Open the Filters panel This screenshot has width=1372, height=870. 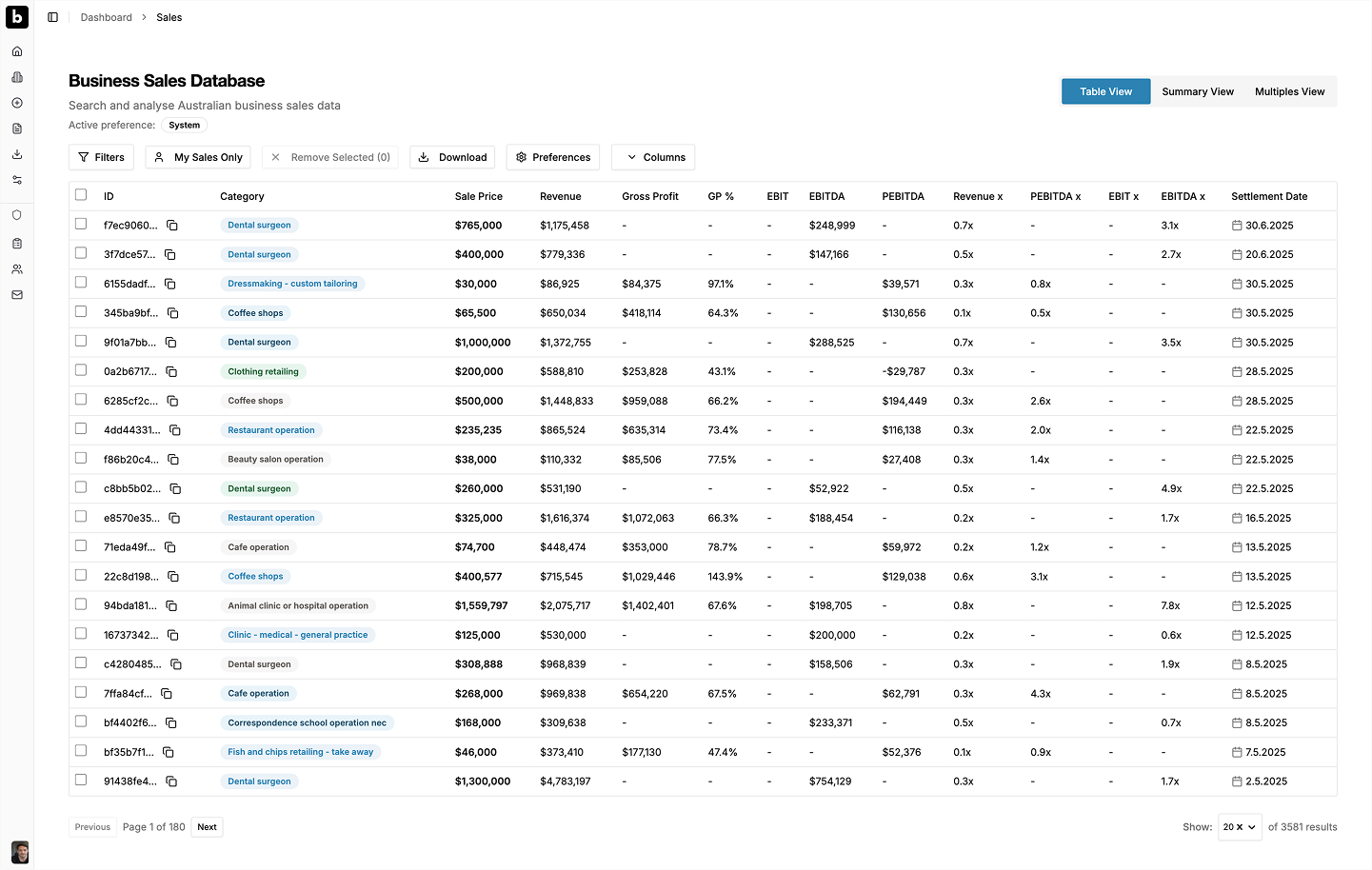pos(101,157)
